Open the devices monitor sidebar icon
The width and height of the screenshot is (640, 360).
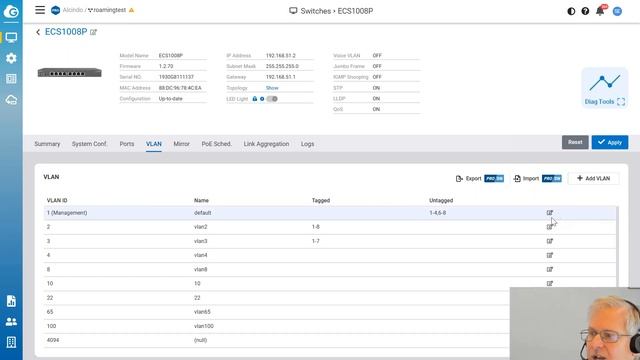[11, 38]
